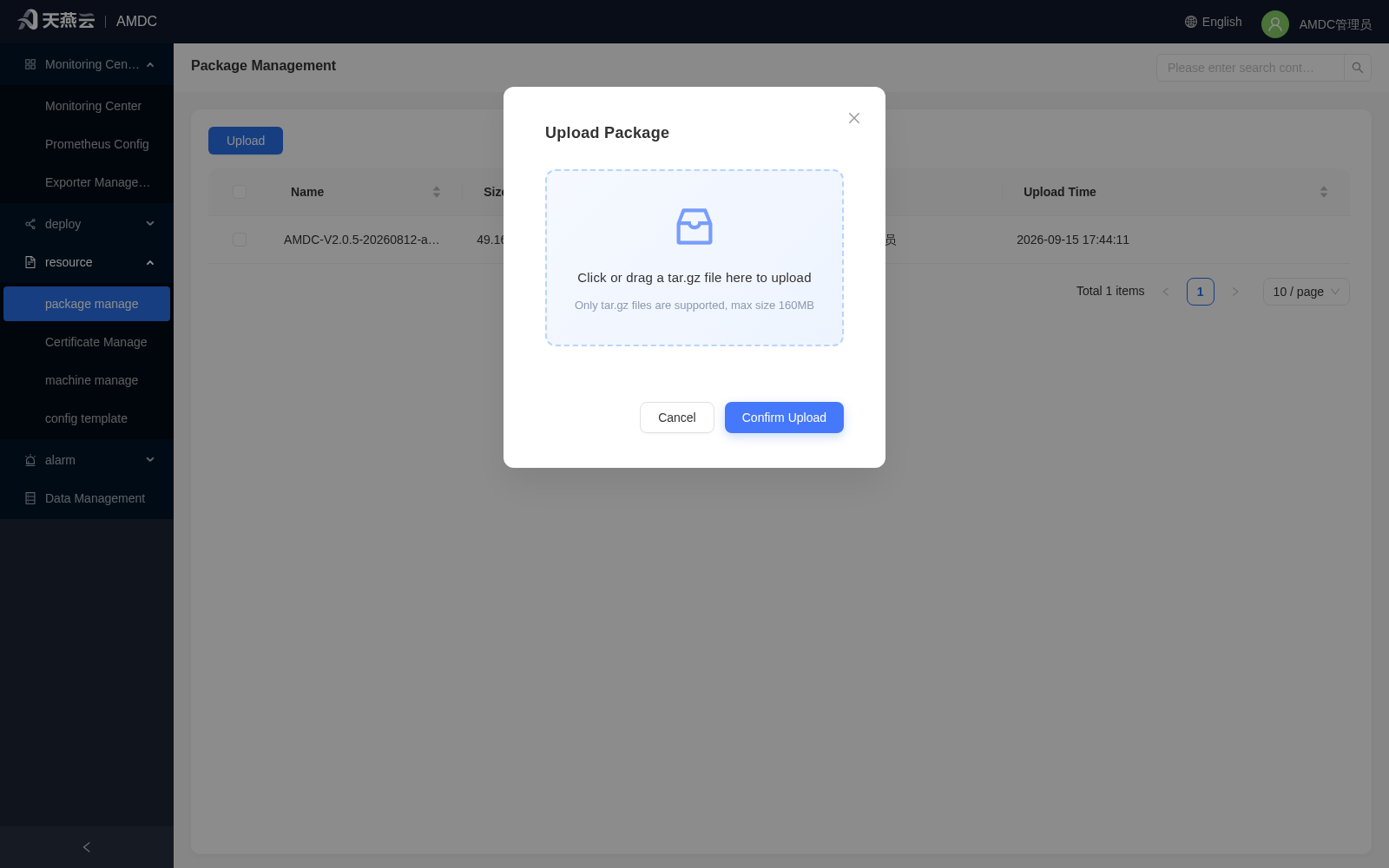The width and height of the screenshot is (1389, 868).
Task: Sort table by Name column arrows
Action: click(437, 192)
